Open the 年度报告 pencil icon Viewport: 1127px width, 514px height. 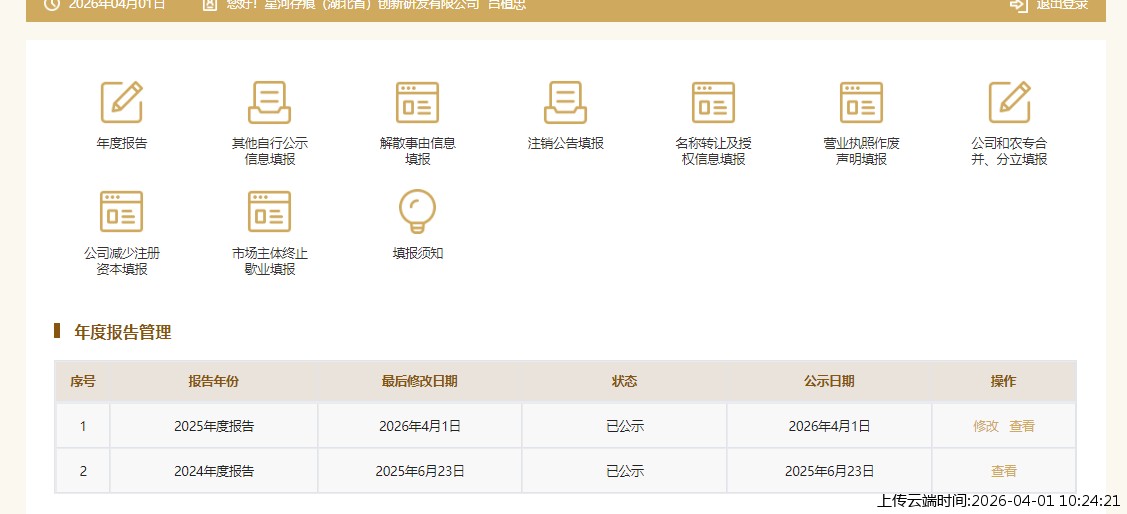tap(121, 102)
